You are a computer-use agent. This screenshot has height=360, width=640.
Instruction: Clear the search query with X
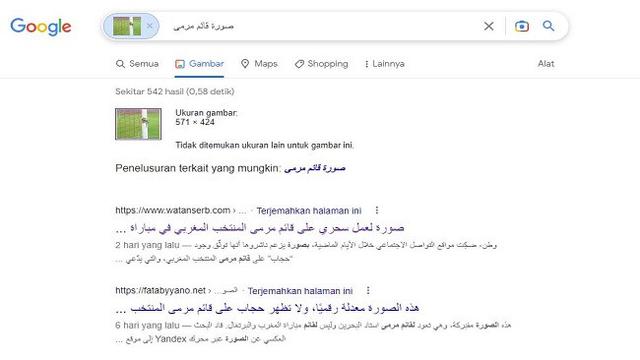[489, 26]
